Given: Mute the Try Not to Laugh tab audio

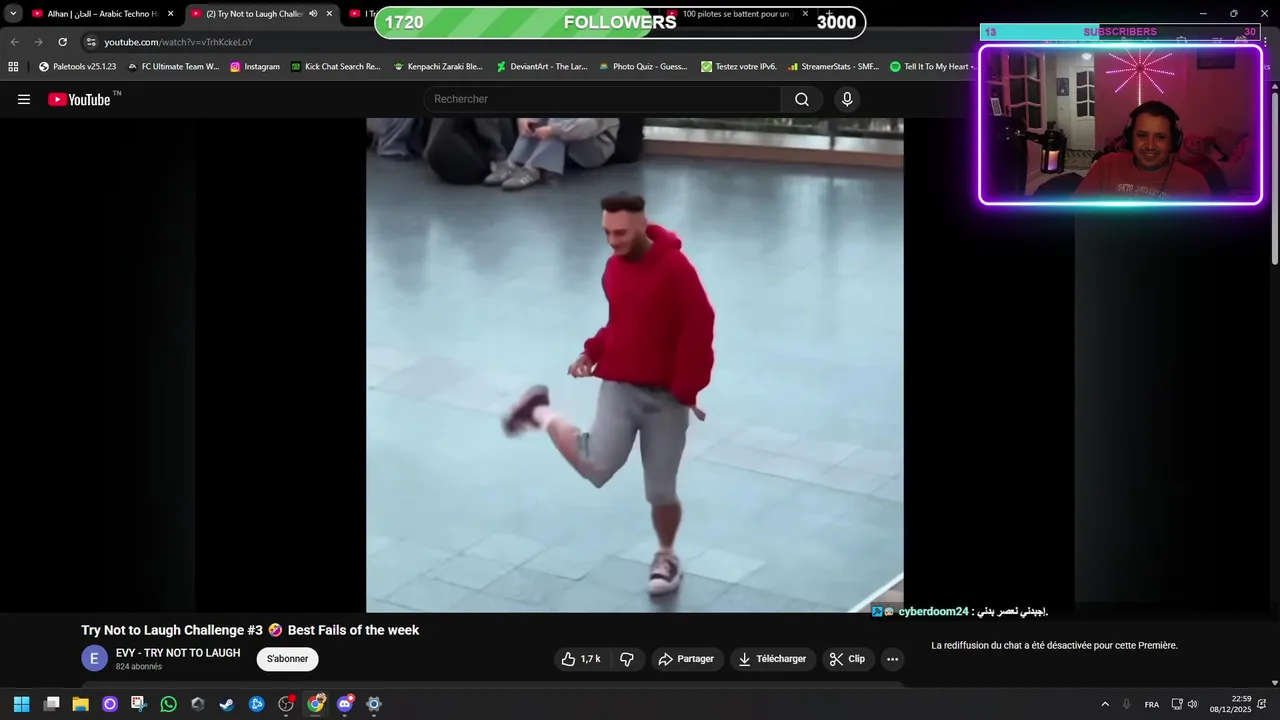Looking at the screenshot, I should 313,14.
